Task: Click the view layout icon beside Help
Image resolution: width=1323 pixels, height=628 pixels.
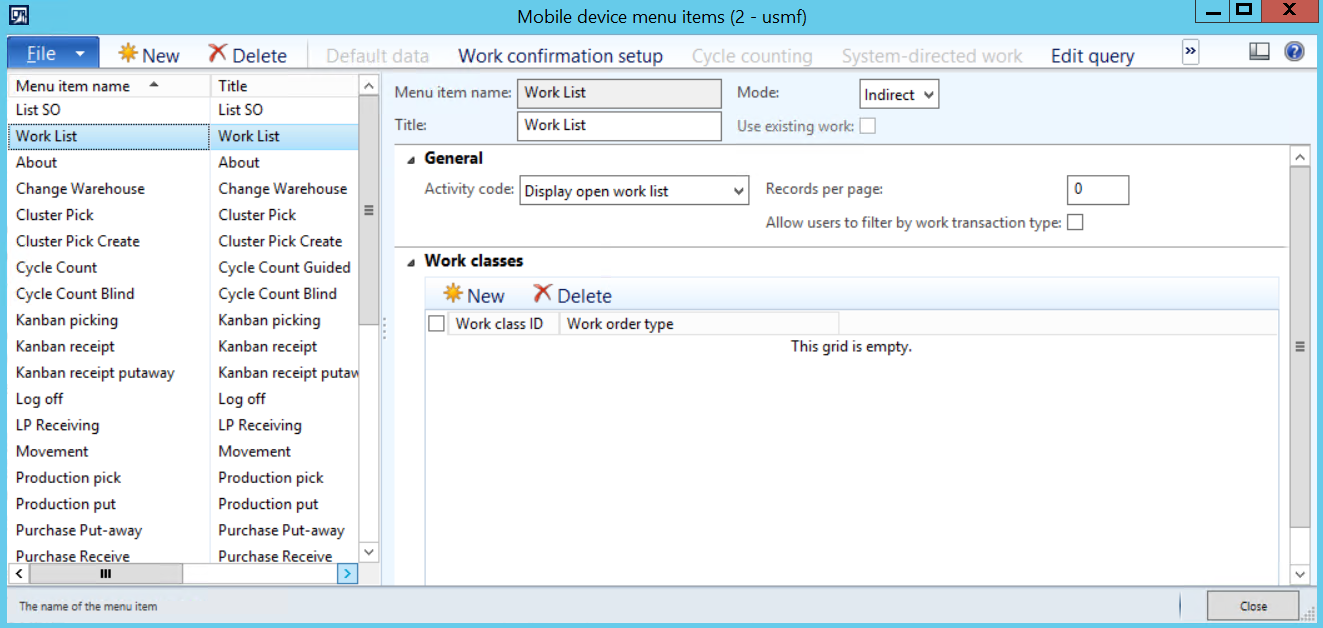Action: (1260, 52)
